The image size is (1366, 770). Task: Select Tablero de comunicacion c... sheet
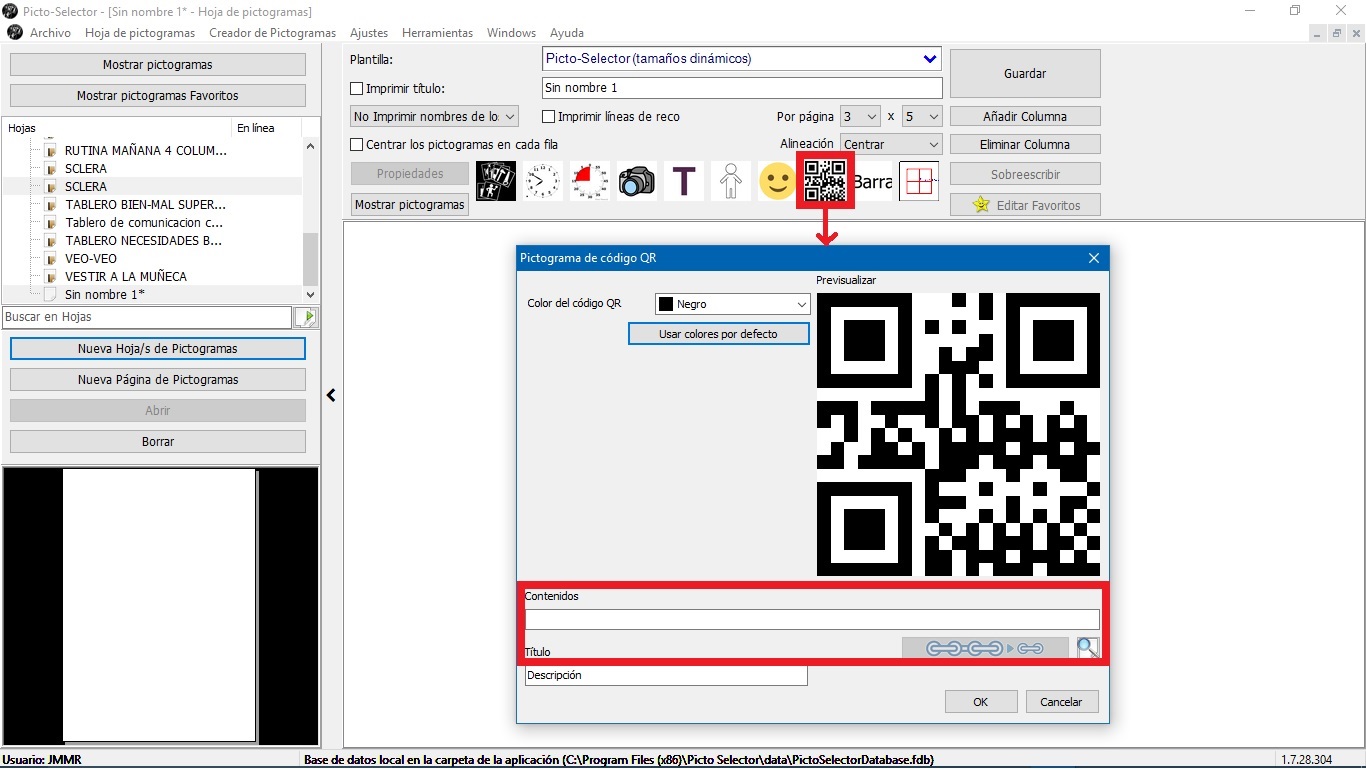[144, 223]
